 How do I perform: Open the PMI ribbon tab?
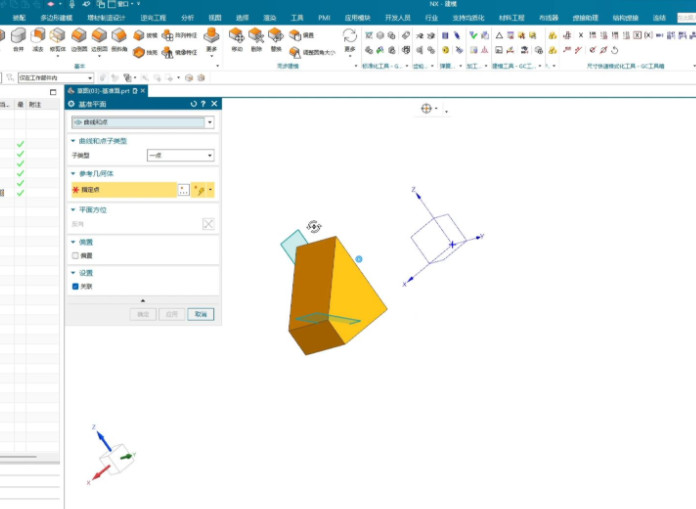324,18
